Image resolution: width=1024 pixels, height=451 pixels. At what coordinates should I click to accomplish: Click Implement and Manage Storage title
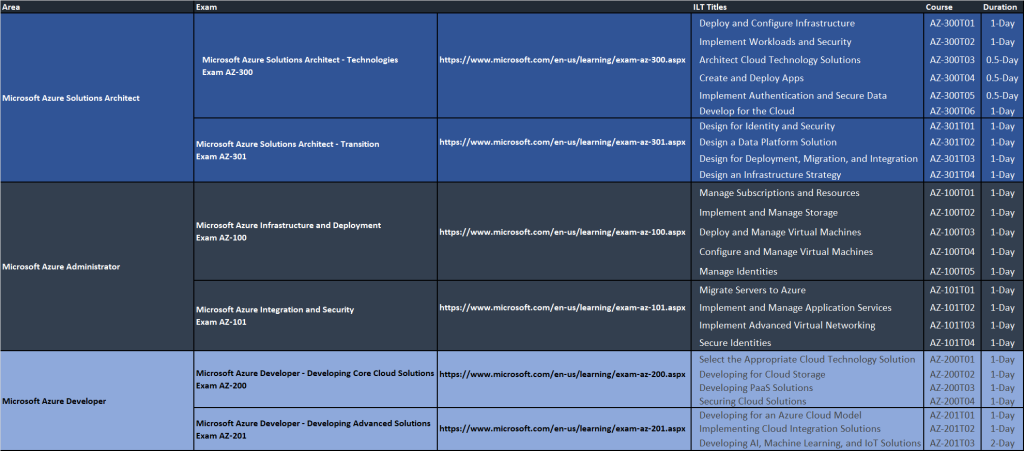[x=768, y=212]
